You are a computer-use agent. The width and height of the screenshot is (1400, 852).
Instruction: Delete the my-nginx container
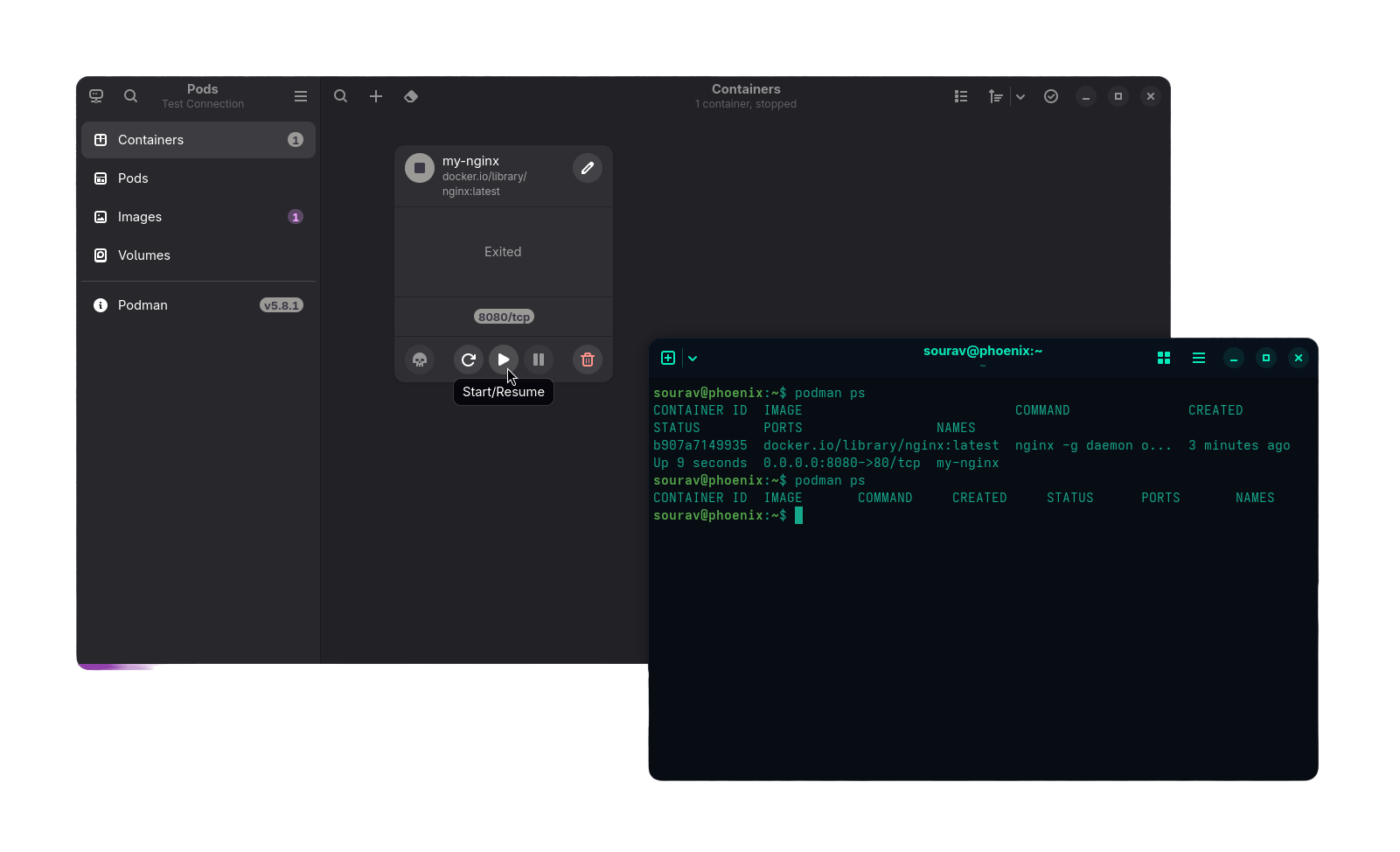[x=588, y=360]
